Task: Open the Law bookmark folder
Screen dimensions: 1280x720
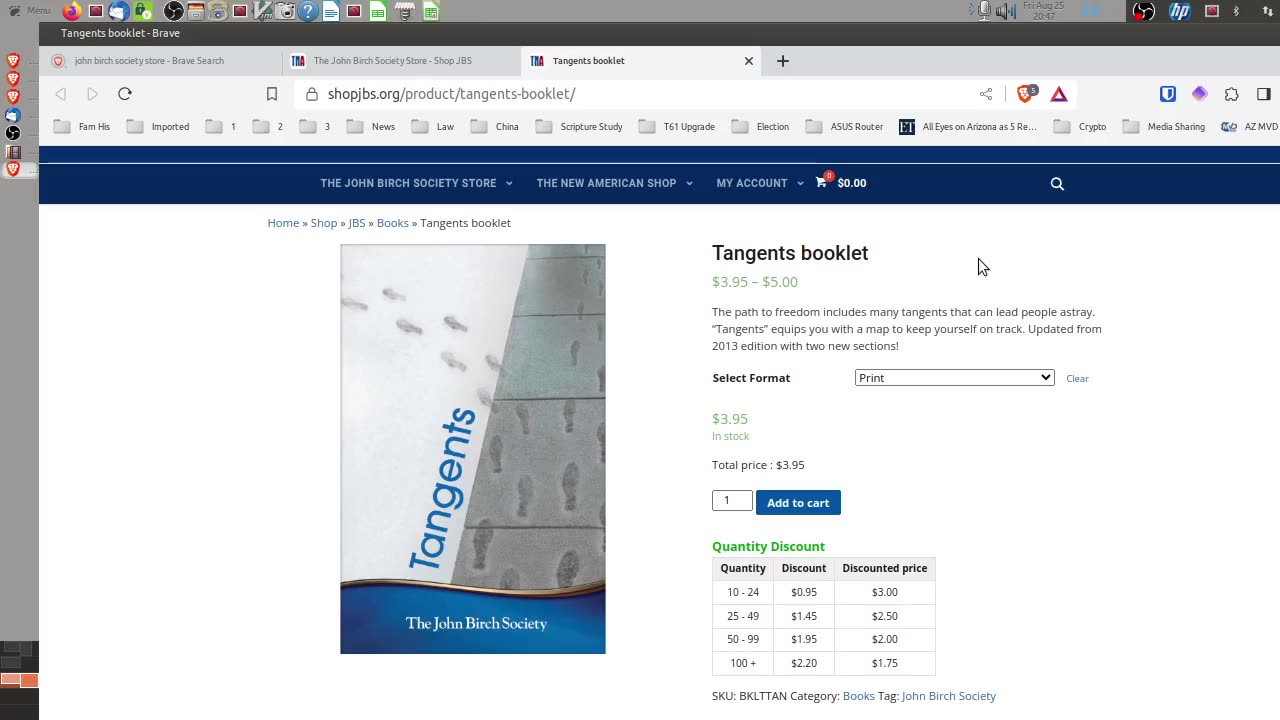Action: [433, 127]
